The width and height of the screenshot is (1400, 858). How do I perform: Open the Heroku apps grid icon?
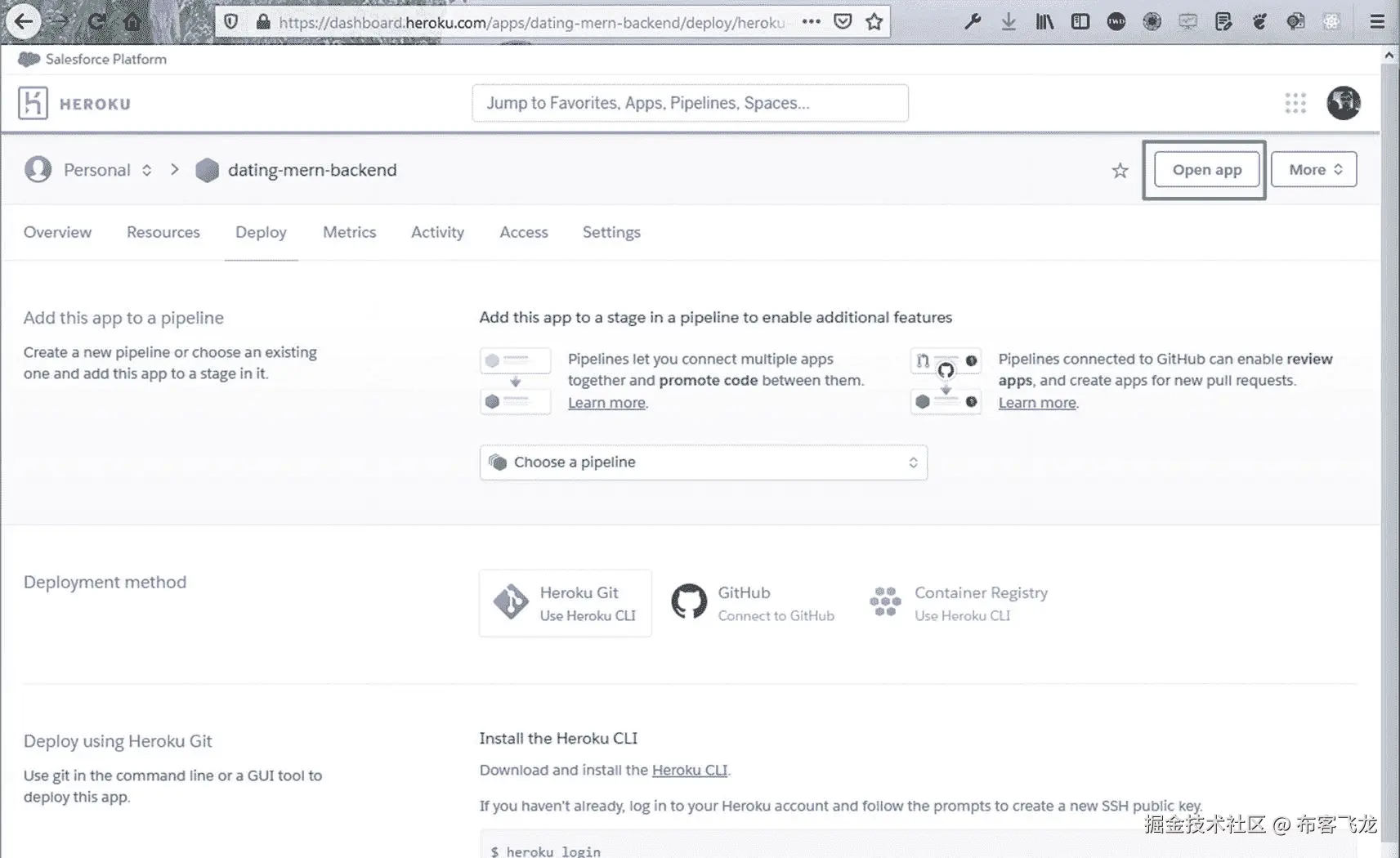pos(1295,103)
